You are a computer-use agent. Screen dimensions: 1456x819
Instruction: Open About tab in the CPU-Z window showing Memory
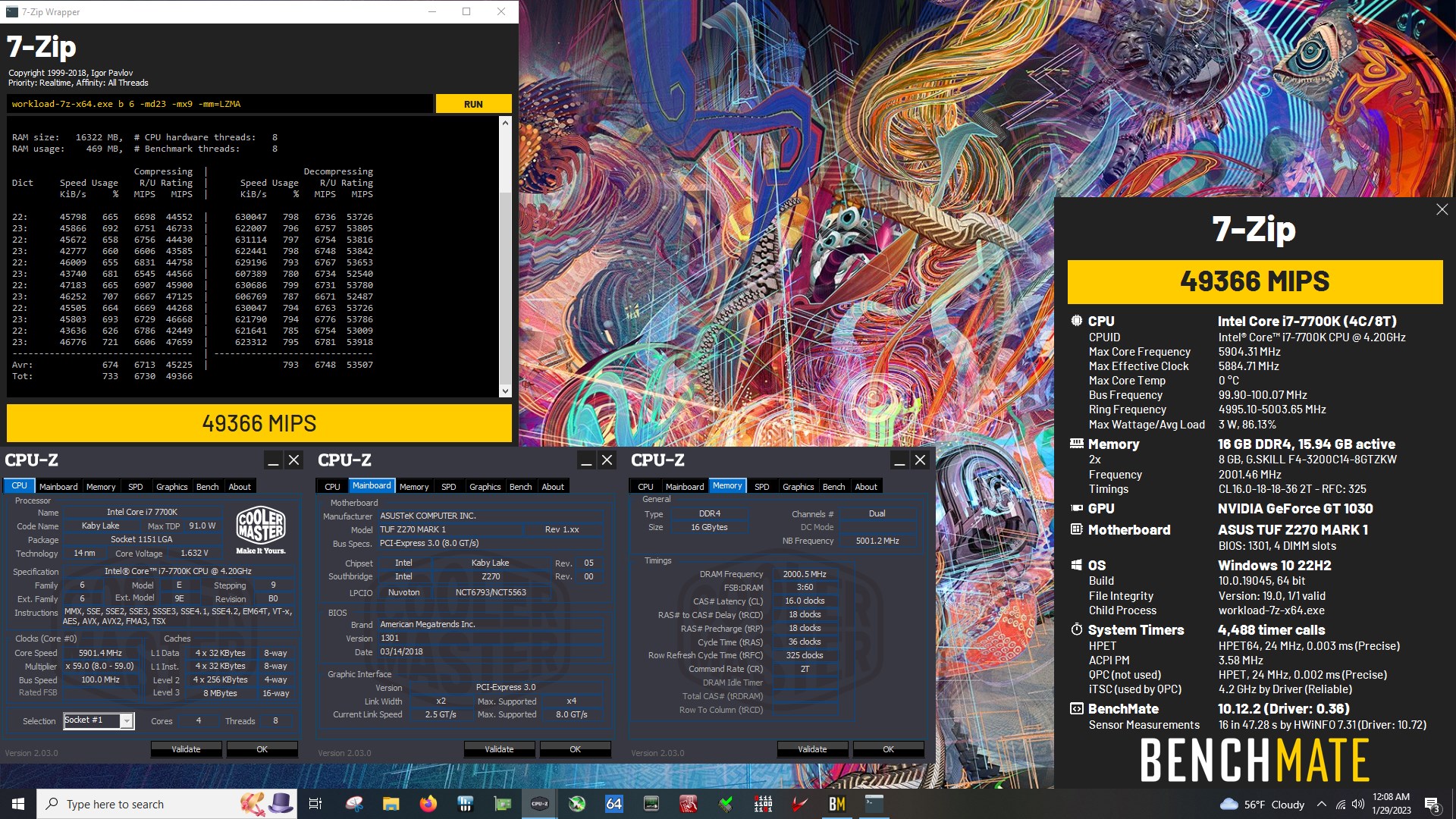click(x=866, y=487)
